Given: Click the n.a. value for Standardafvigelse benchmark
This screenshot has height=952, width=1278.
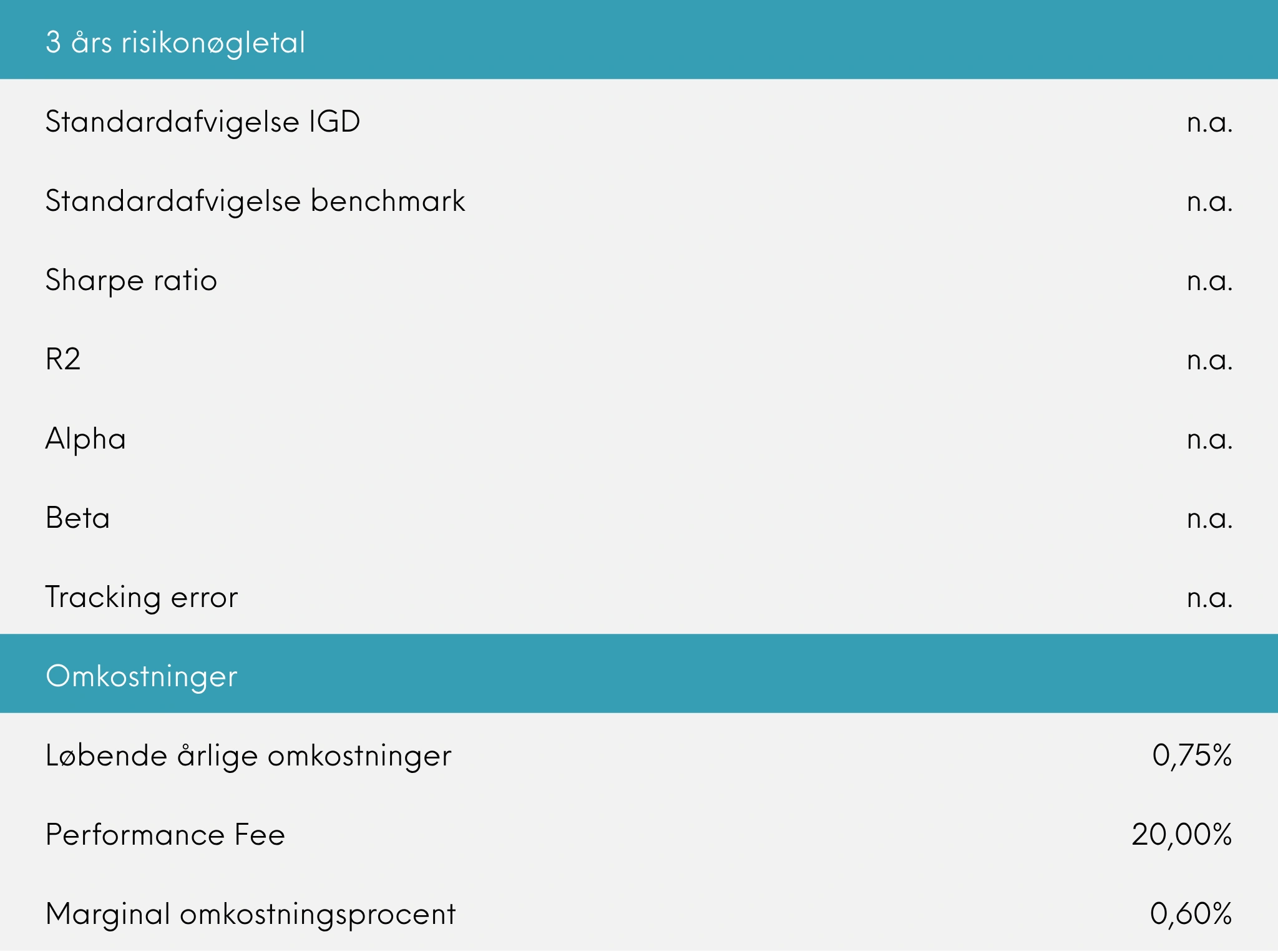Looking at the screenshot, I should click(x=1209, y=202).
